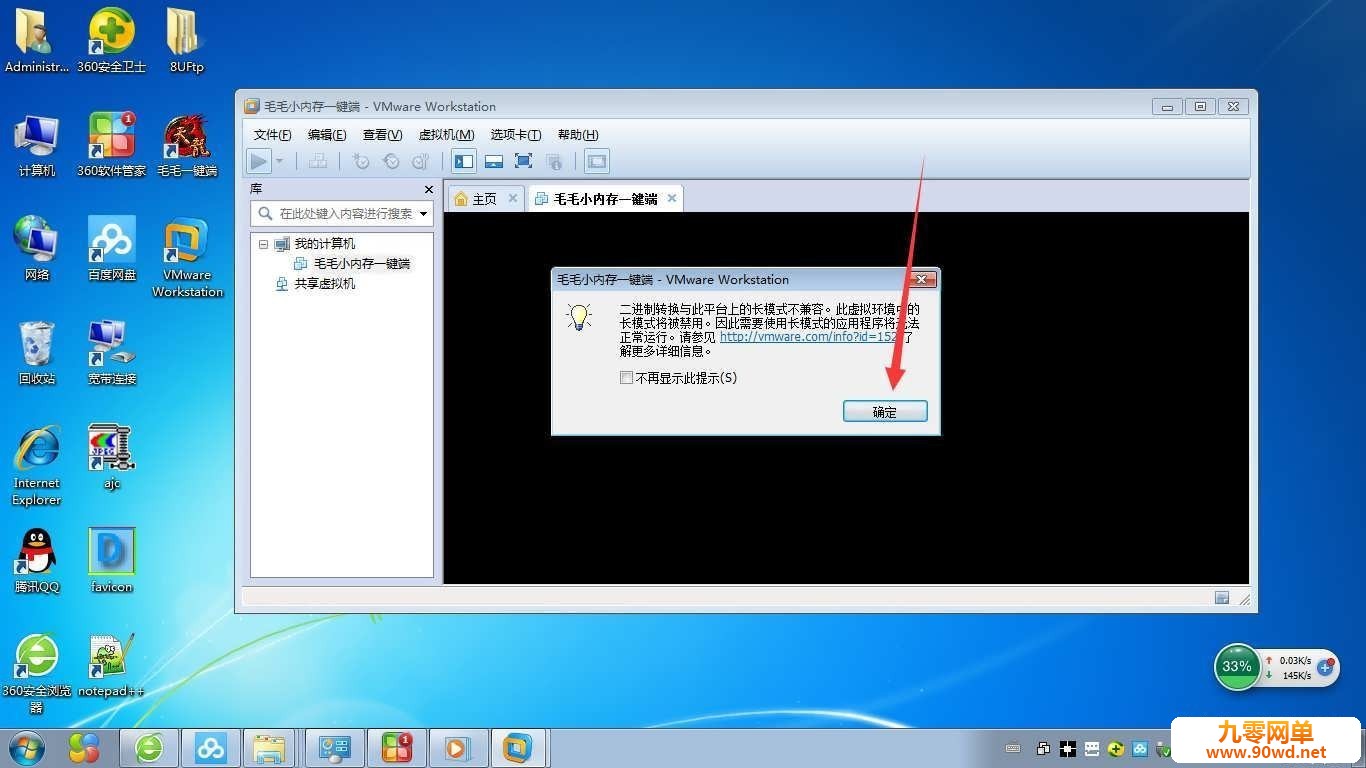
Task: Open the vmware.com/info link in the dialog
Action: pos(810,337)
